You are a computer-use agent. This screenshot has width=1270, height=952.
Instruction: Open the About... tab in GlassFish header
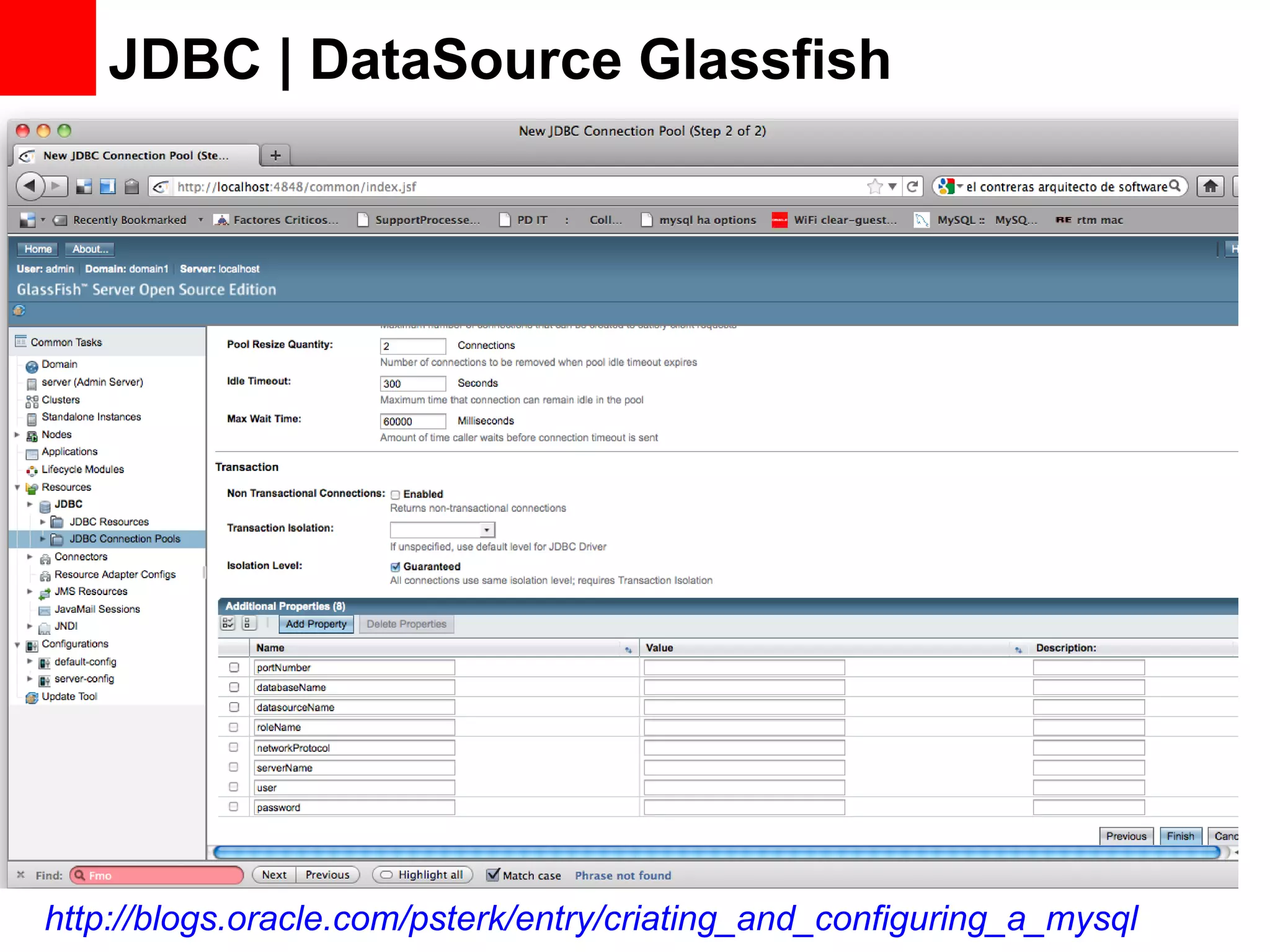(x=90, y=249)
